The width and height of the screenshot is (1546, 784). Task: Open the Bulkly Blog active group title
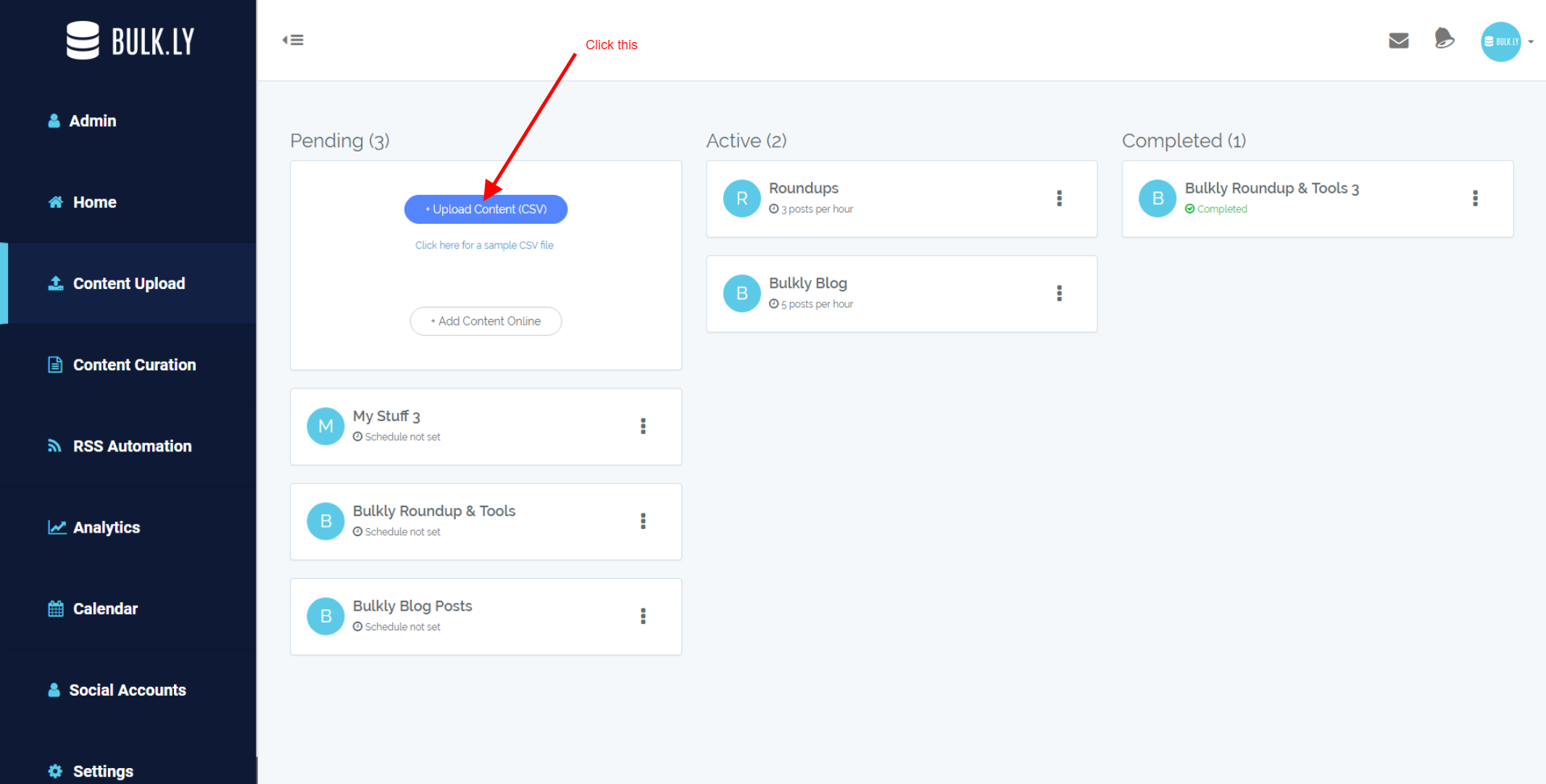808,283
